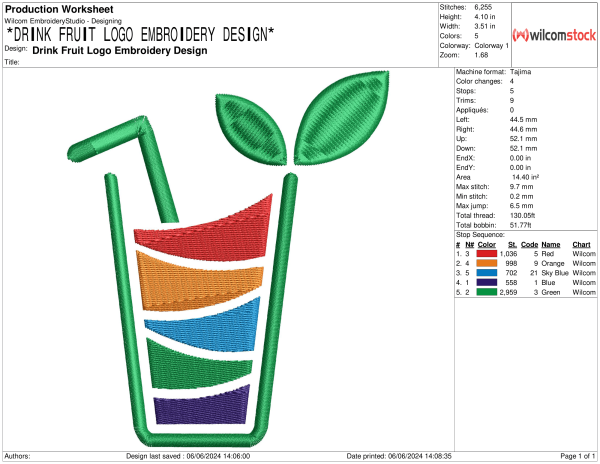Click the Height value 4.10 in
The width and height of the screenshot is (600, 464).
pyautogui.click(x=484, y=17)
